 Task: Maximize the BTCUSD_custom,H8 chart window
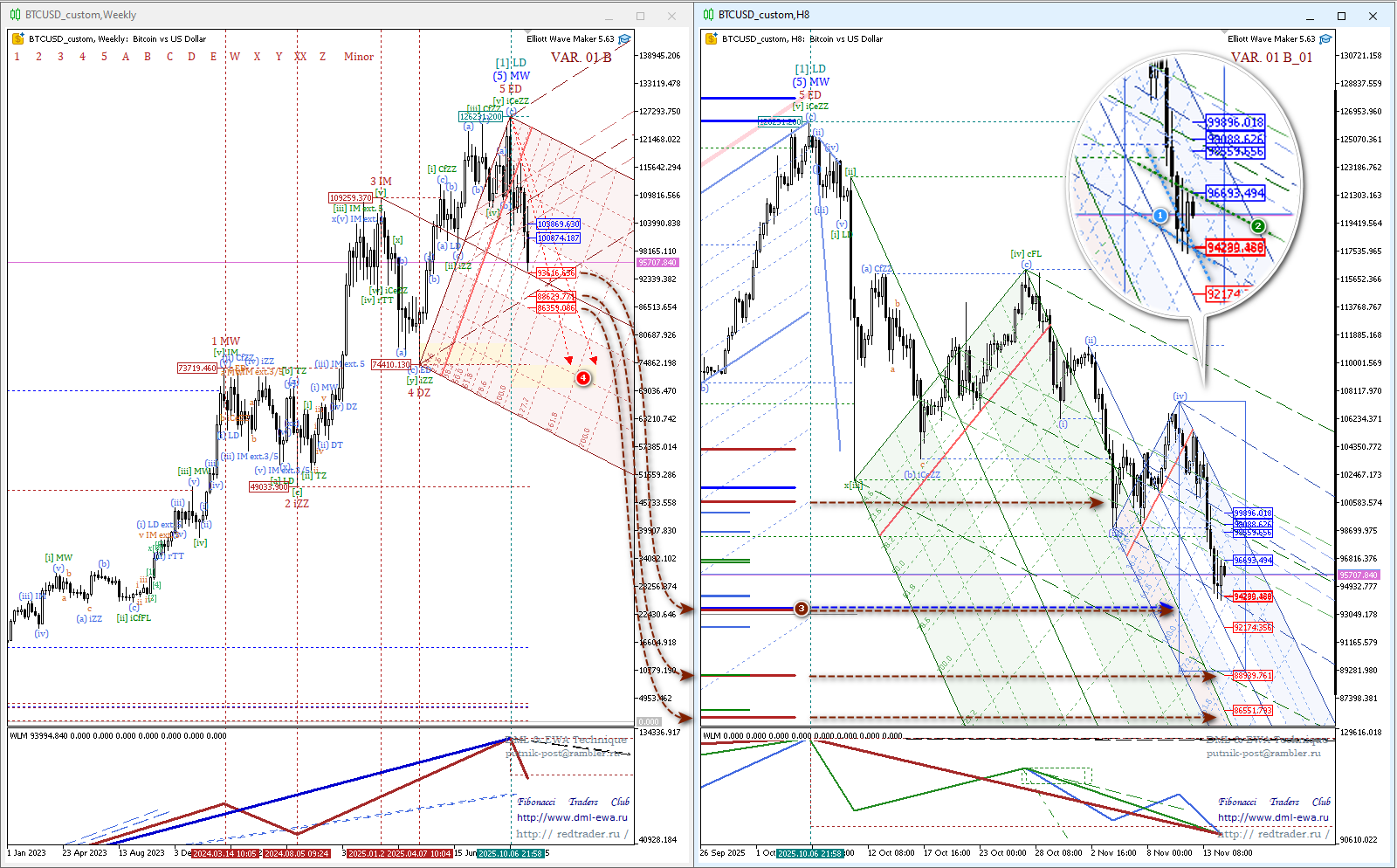[1341, 16]
